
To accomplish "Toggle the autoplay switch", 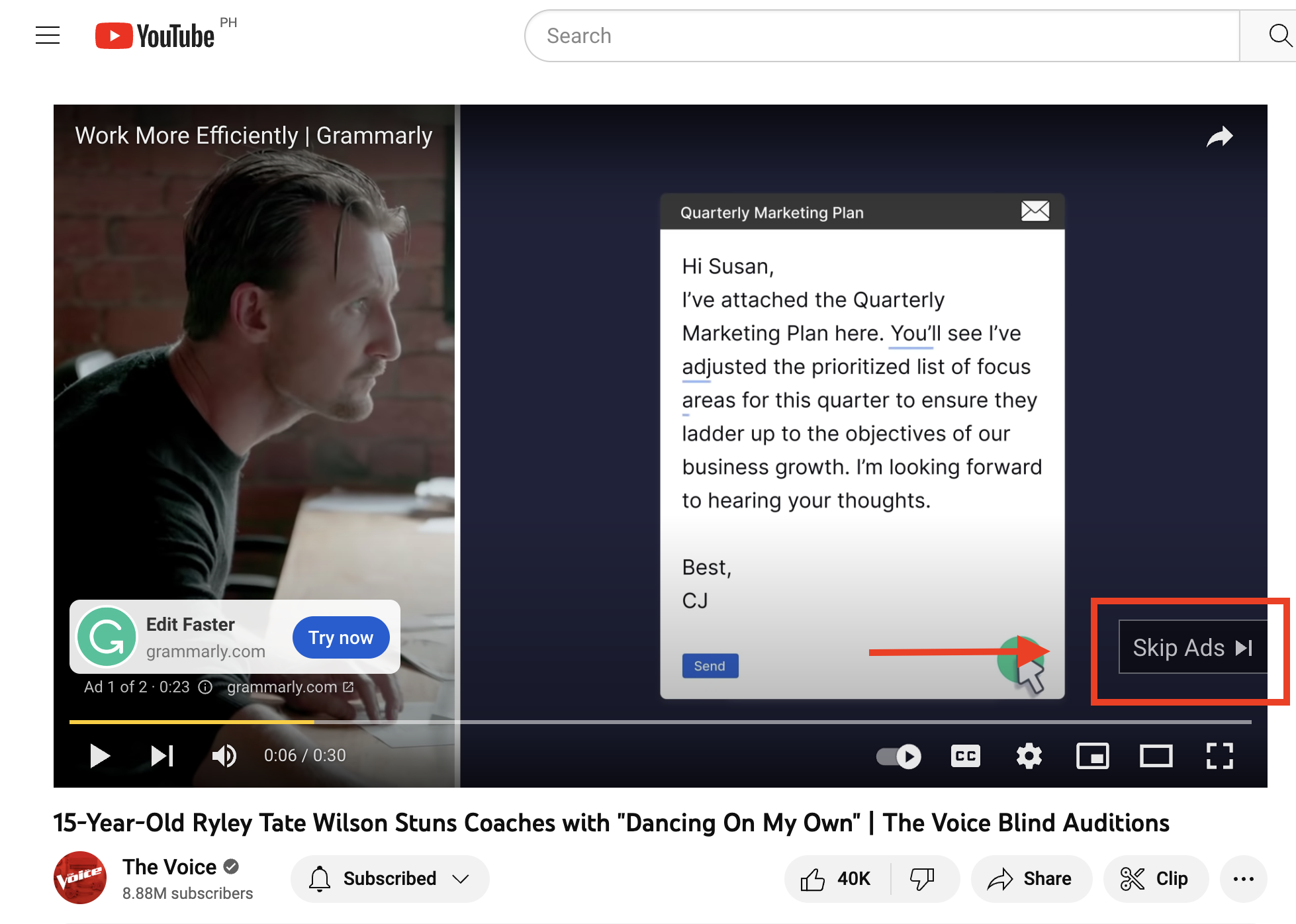I will pyautogui.click(x=898, y=756).
